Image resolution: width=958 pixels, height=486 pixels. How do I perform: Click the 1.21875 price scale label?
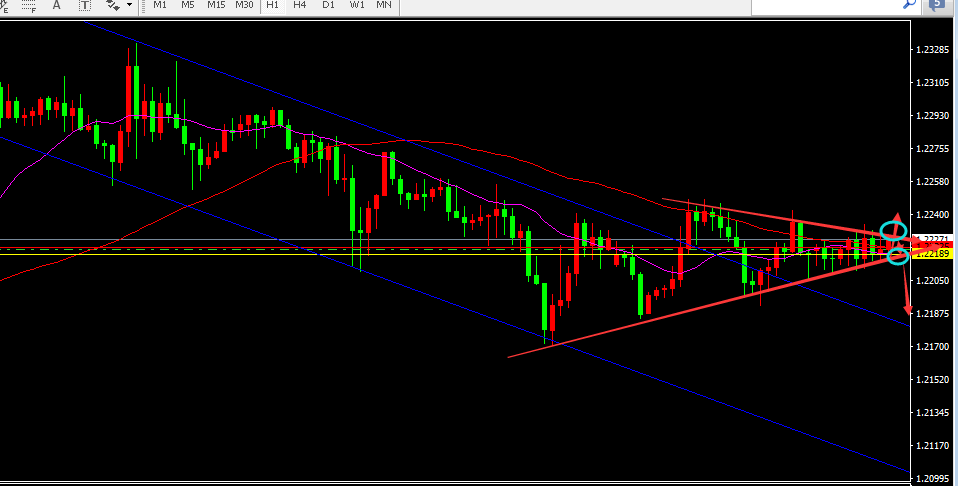pyautogui.click(x=932, y=314)
